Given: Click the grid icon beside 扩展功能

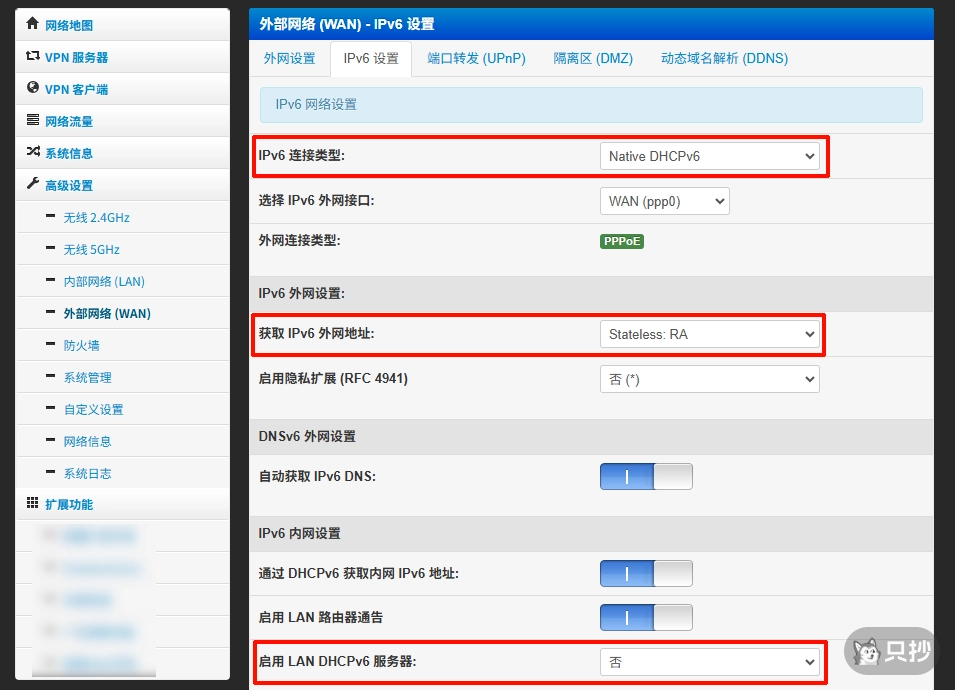Looking at the screenshot, I should click(33, 503).
